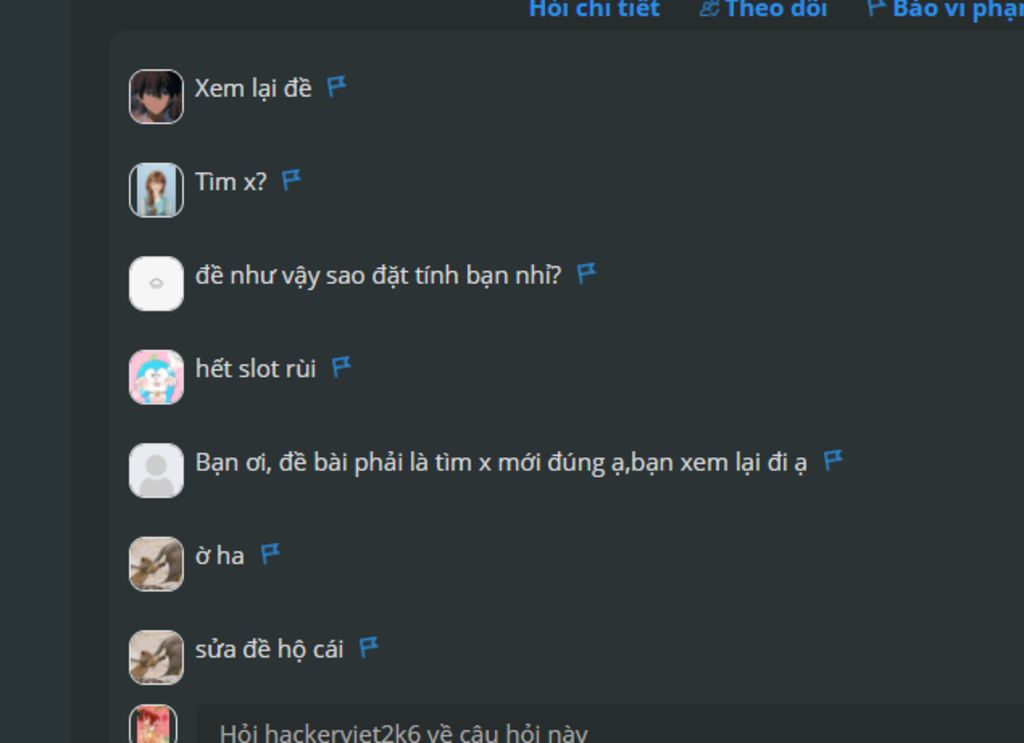The image size is (1024, 743).
Task: Open avatar of "Tìm x?" commenter
Action: point(156,190)
